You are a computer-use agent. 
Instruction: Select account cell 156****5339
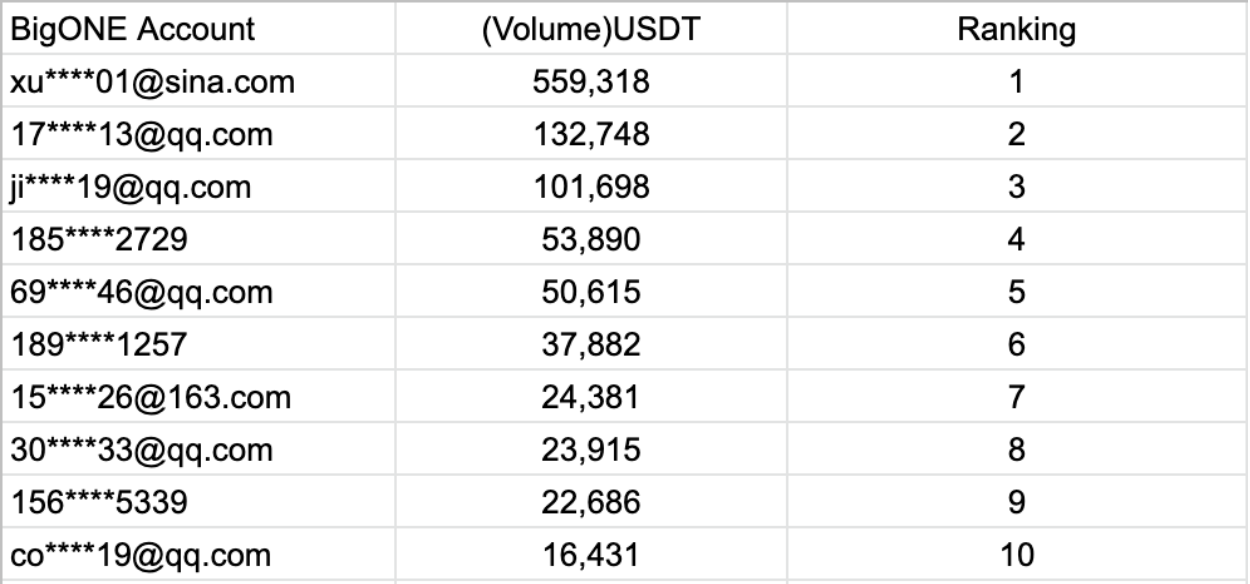[98, 503]
